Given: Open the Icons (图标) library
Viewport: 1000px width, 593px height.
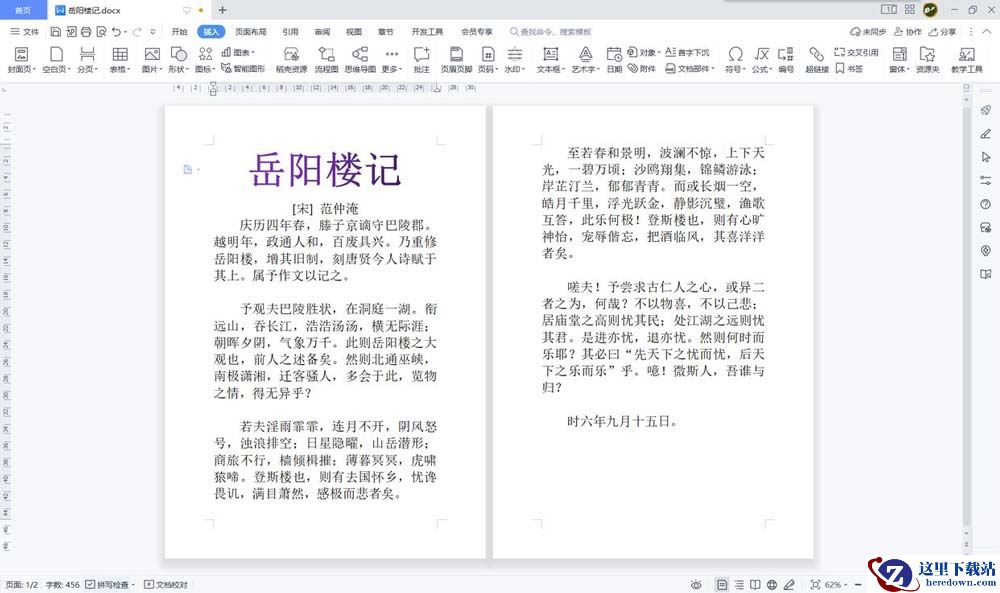Looking at the screenshot, I should 205,60.
